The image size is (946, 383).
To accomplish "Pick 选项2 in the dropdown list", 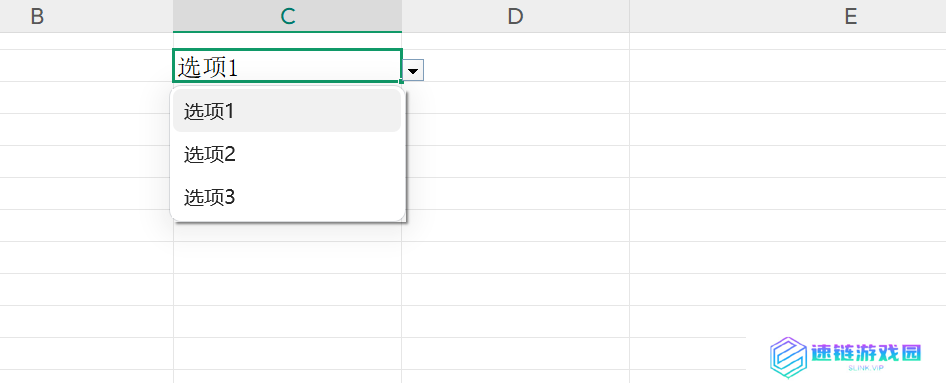I will point(287,154).
